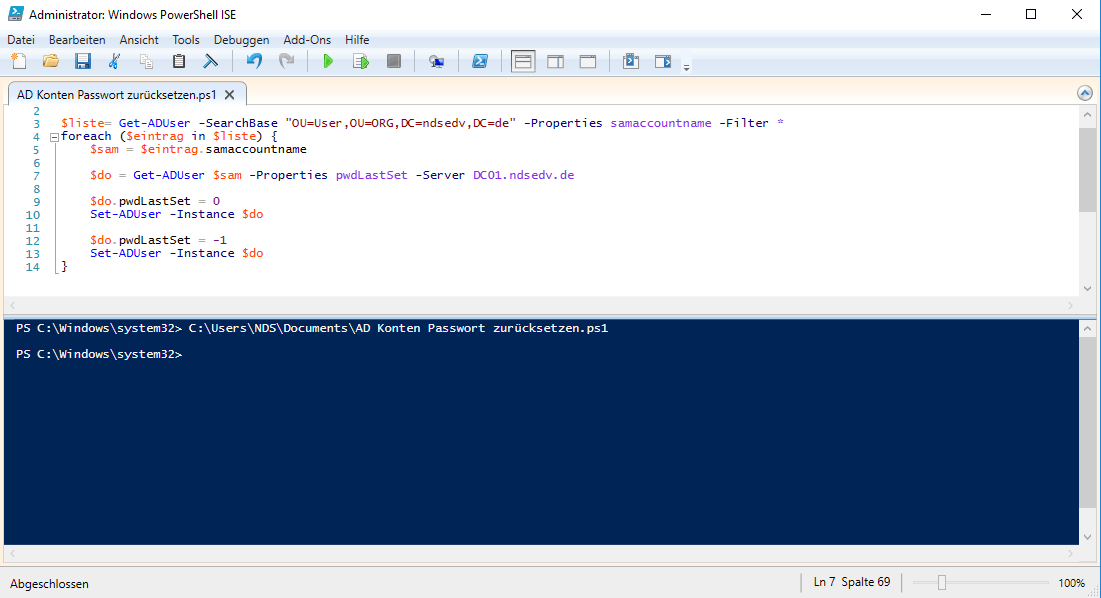The height and width of the screenshot is (598, 1101).
Task: Close the AD Konten Passwort zurücksetzen.ps1 tab
Action: 229,95
